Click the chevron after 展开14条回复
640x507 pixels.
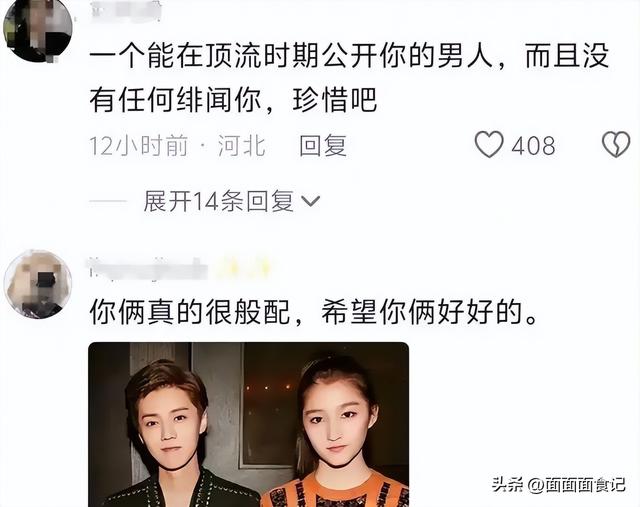point(310,201)
